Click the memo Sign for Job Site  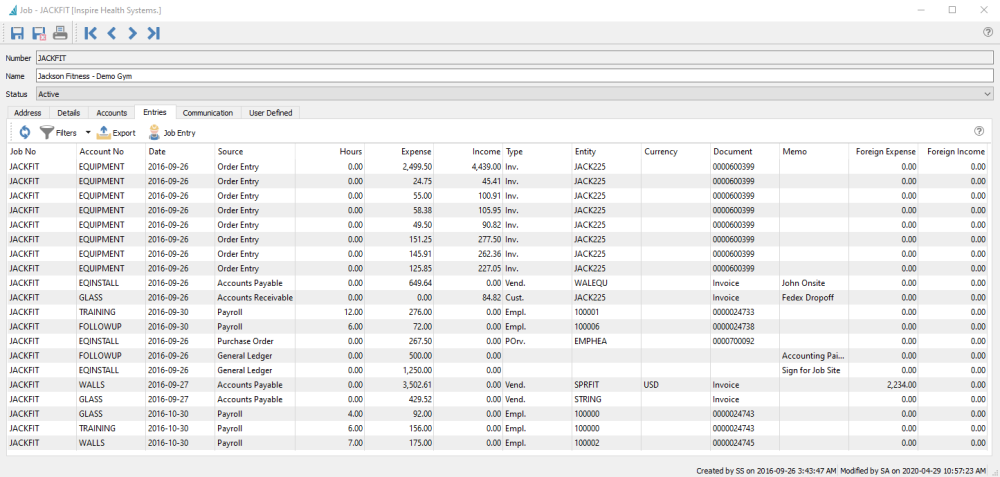pyautogui.click(x=814, y=371)
